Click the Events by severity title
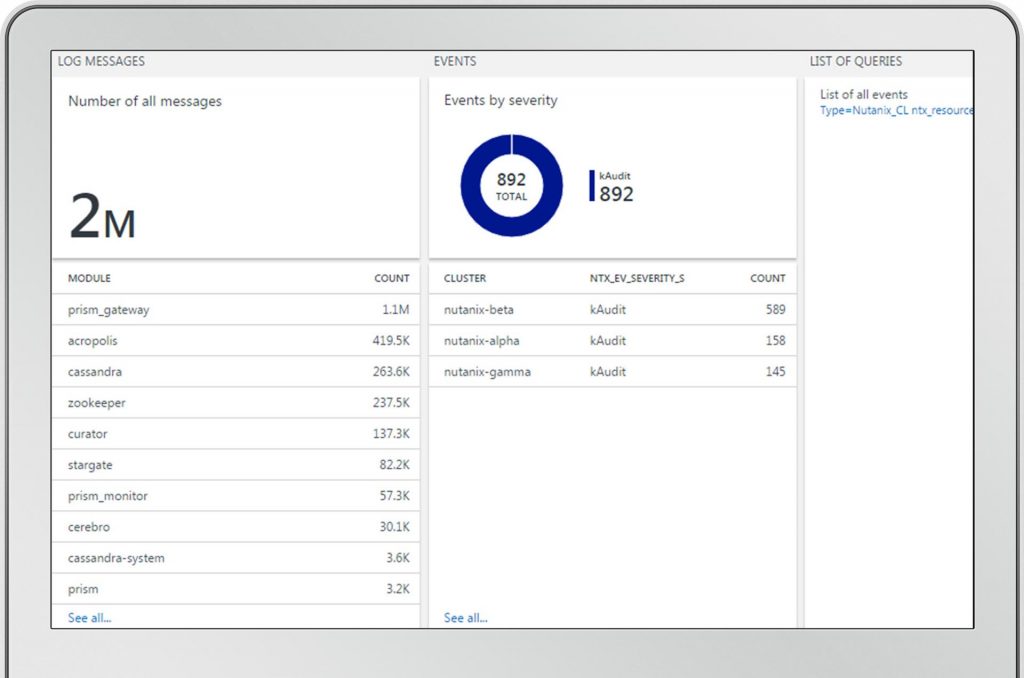 coord(501,101)
